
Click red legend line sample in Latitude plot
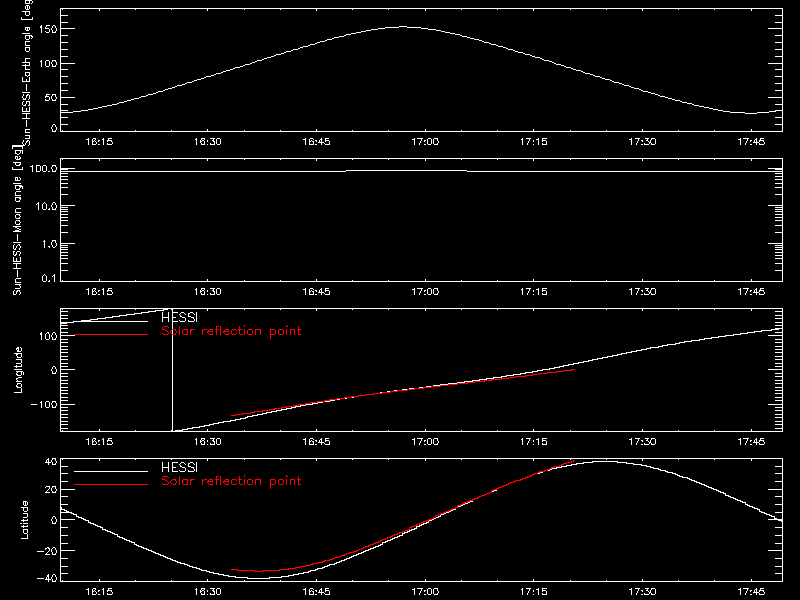(111, 485)
